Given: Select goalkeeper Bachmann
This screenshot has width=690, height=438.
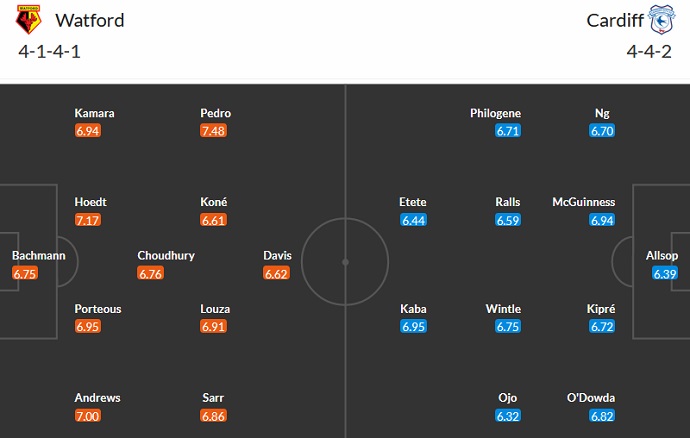Looking at the screenshot, I should pyautogui.click(x=39, y=255).
